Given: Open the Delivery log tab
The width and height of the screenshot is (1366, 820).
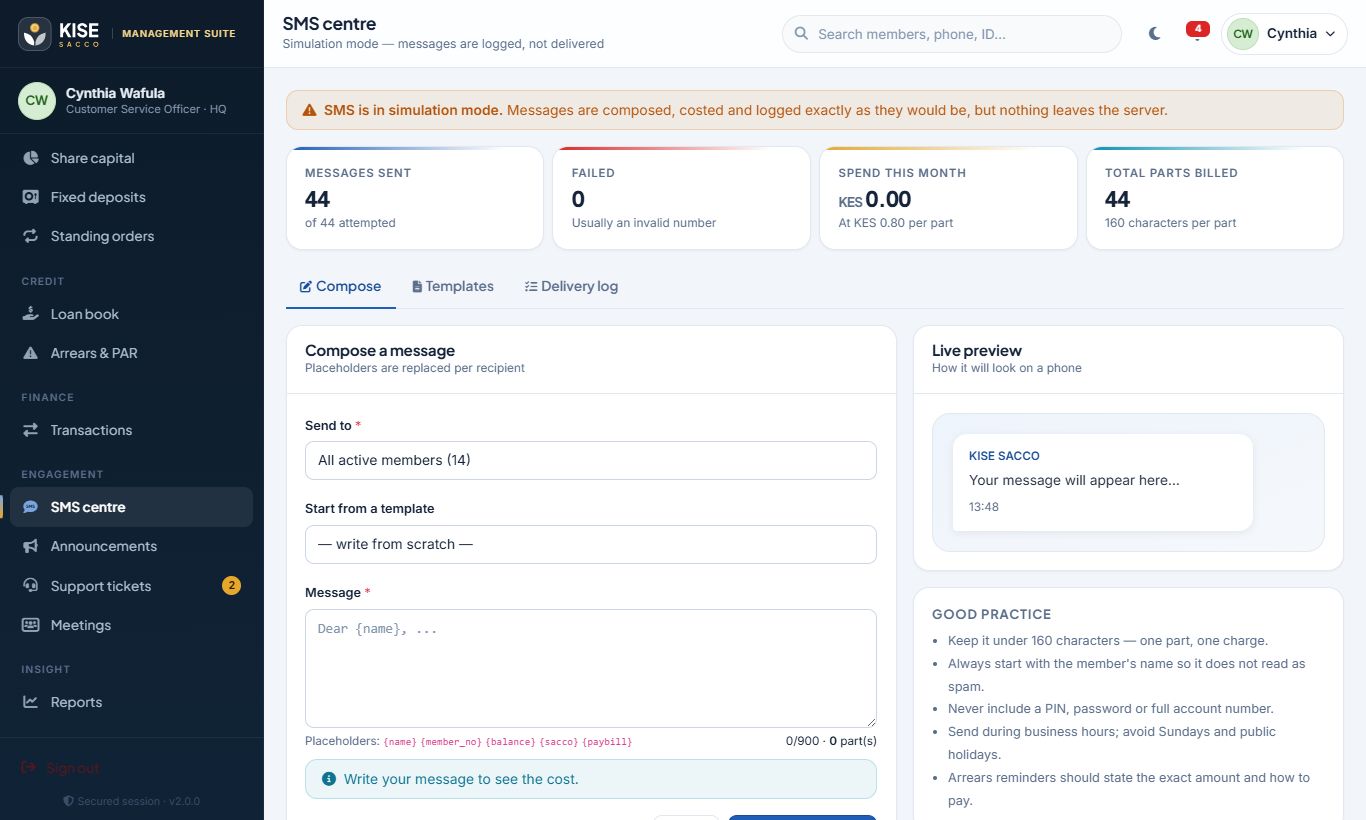Looking at the screenshot, I should tap(572, 286).
